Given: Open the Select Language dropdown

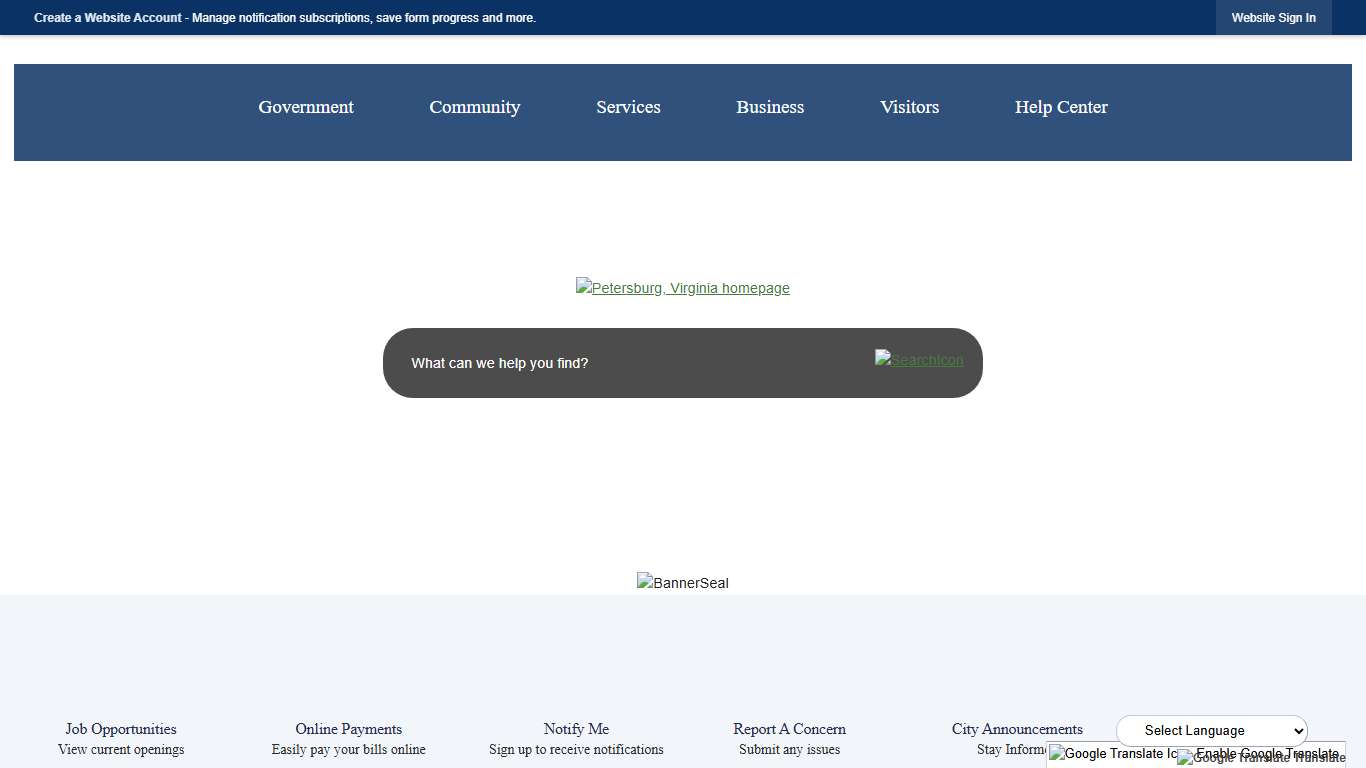Looking at the screenshot, I should pos(1211,730).
